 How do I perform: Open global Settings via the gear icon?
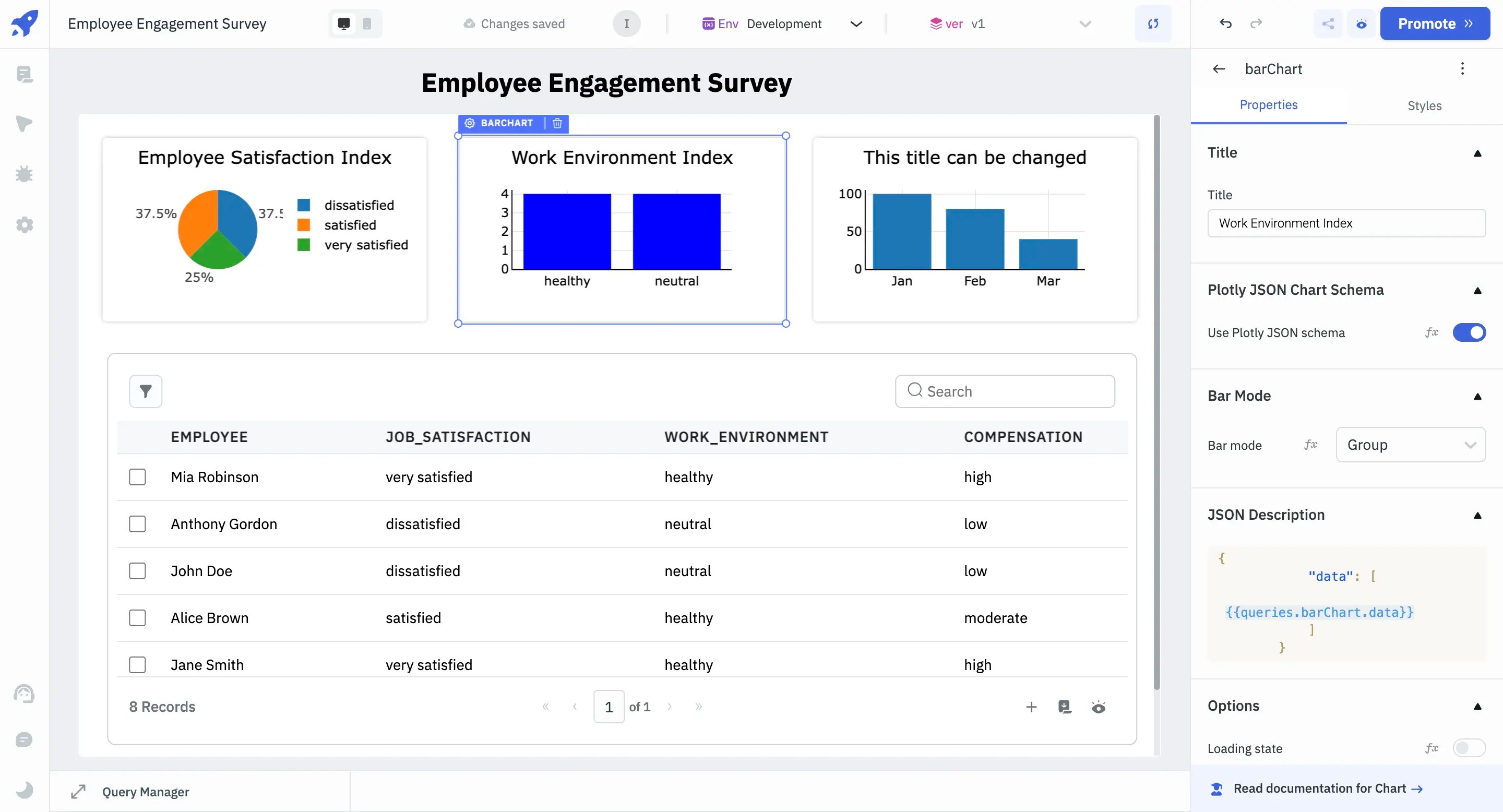click(25, 224)
